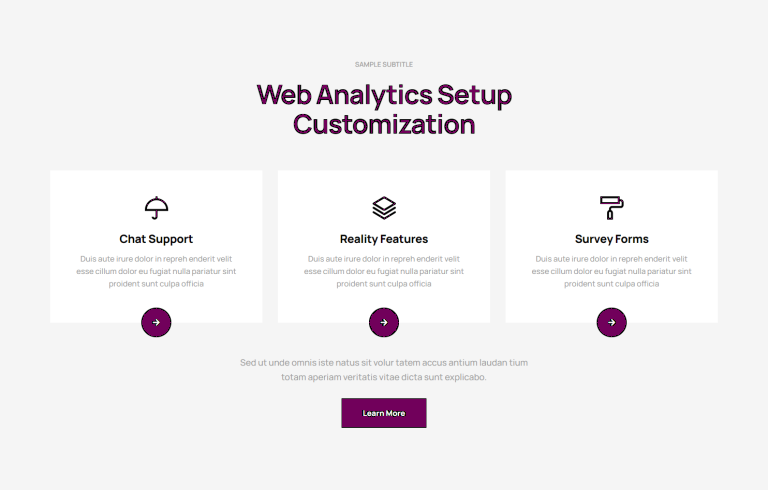
Task: Click the Reality Features description paragraph
Action: pos(384,271)
